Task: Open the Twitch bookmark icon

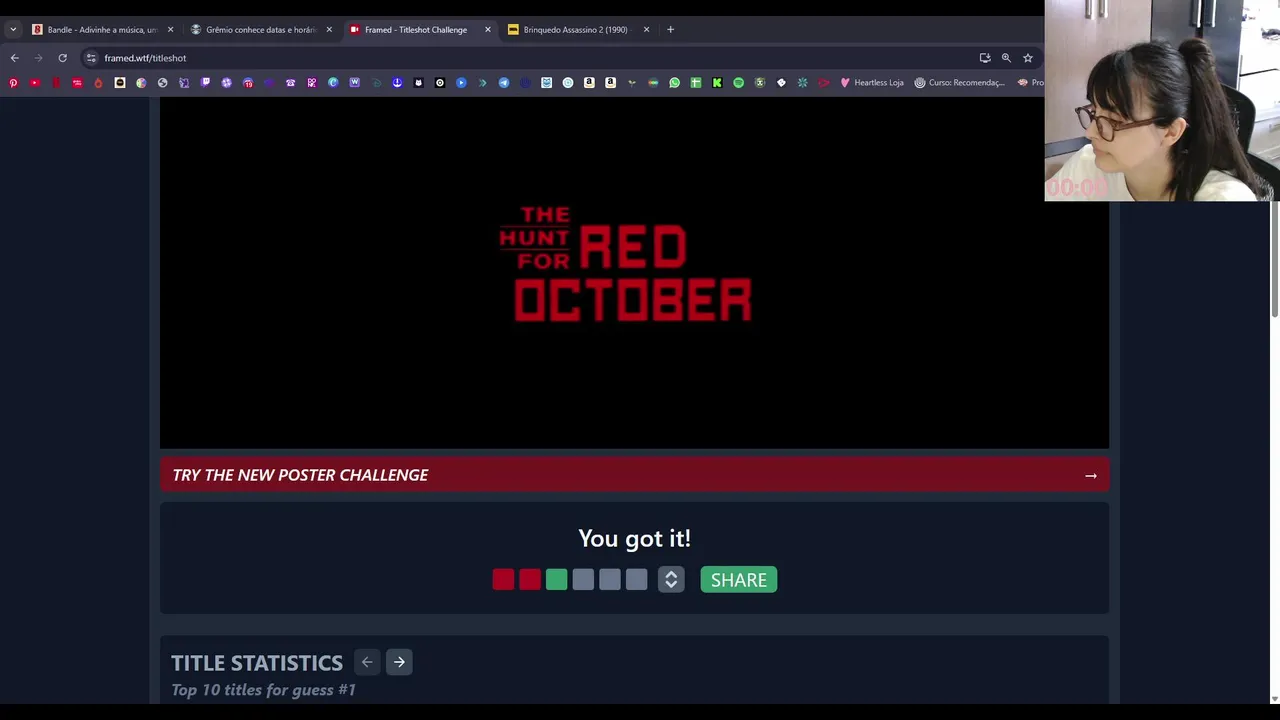Action: 205,82
